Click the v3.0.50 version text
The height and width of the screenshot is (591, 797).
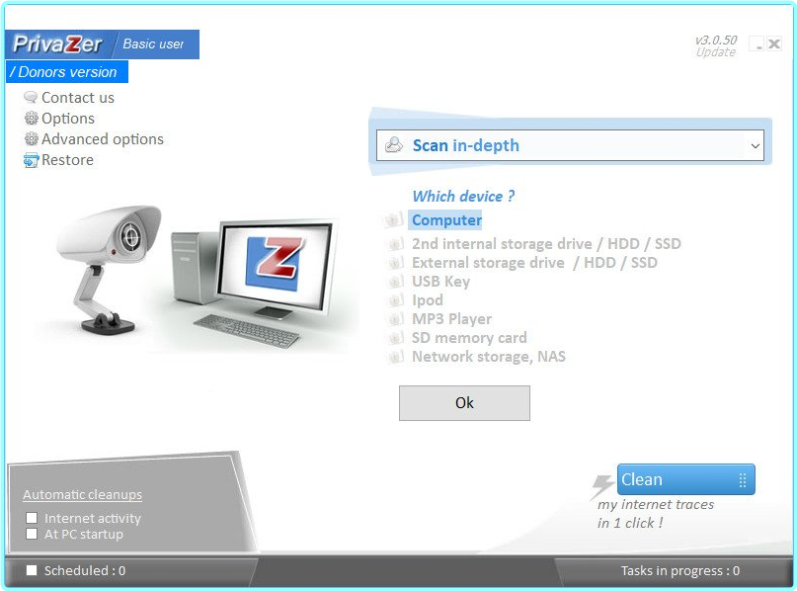pyautogui.click(x=716, y=40)
